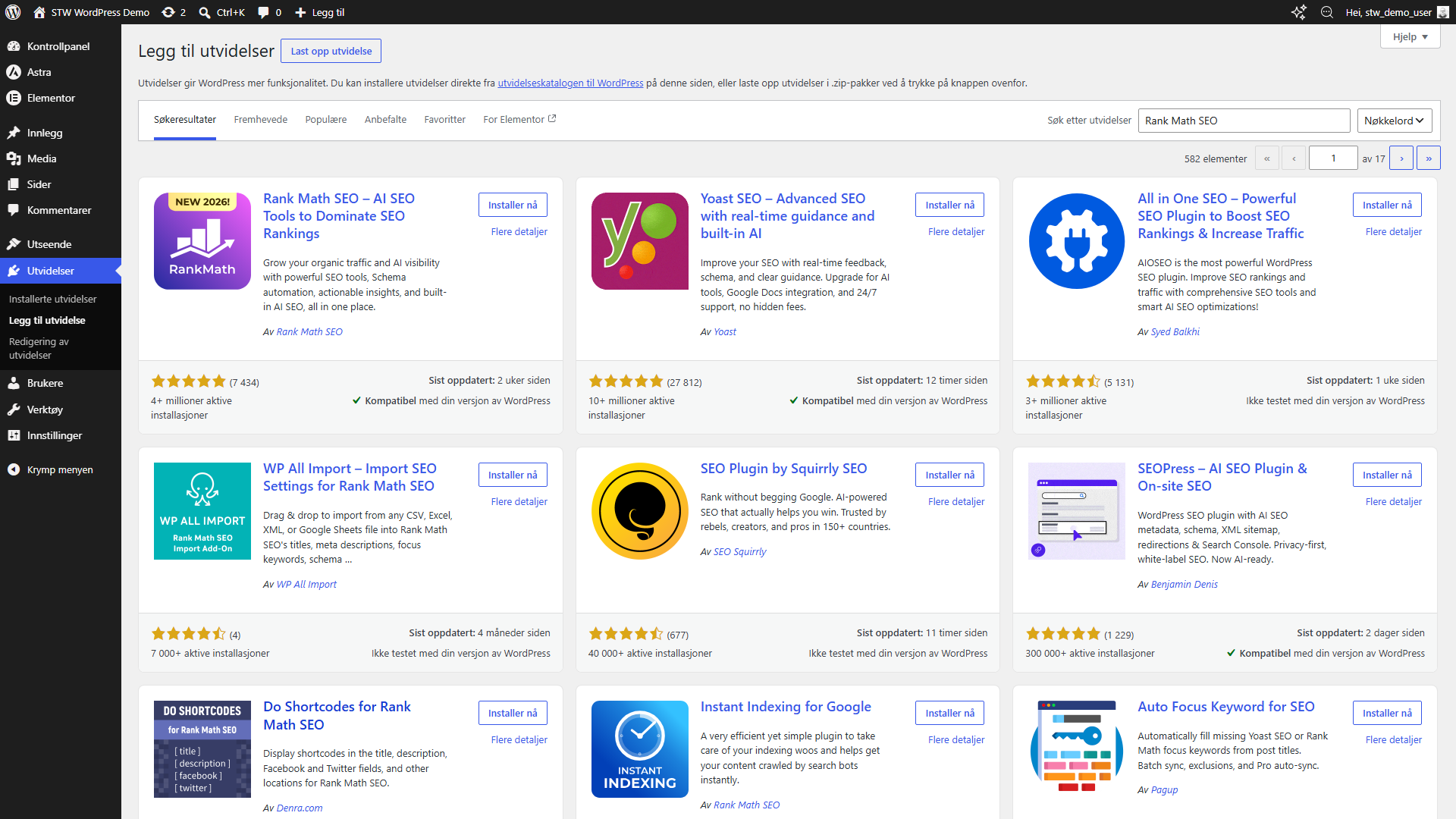
Task: Open the utvidelseskatalogen til WordPress link
Action: pyautogui.click(x=570, y=83)
